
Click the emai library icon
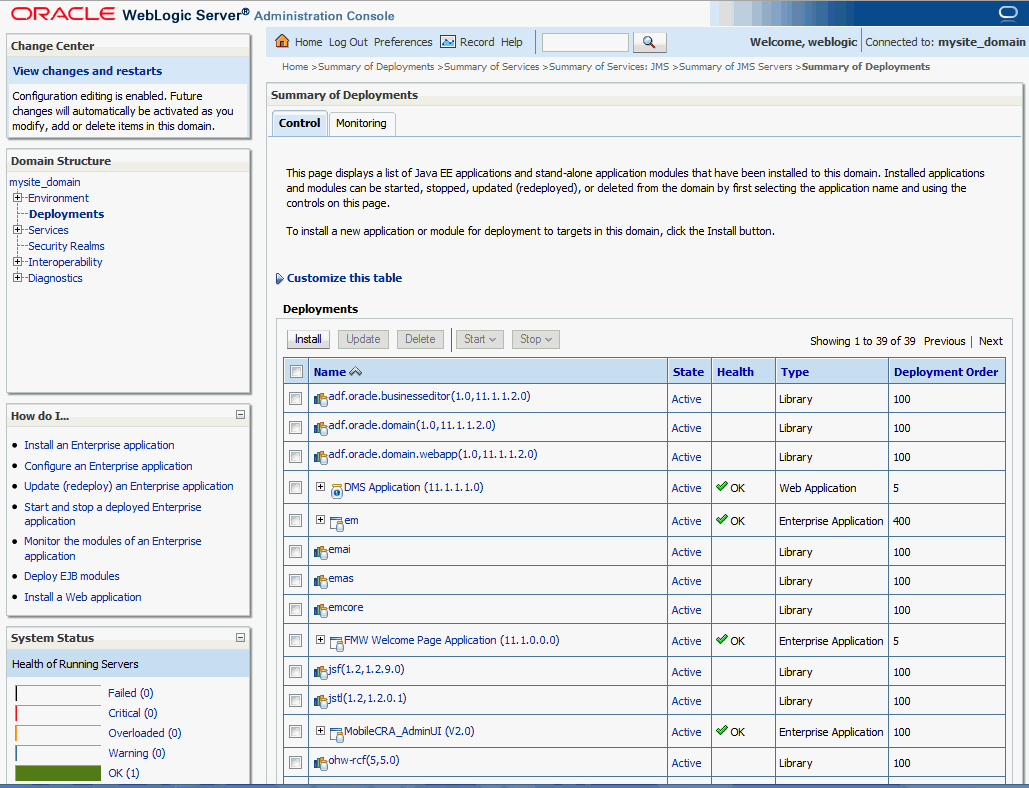click(x=320, y=552)
